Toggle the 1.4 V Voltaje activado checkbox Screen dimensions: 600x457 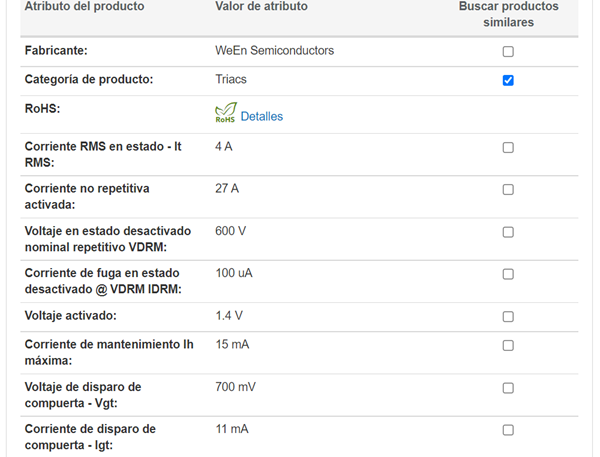coord(508,317)
